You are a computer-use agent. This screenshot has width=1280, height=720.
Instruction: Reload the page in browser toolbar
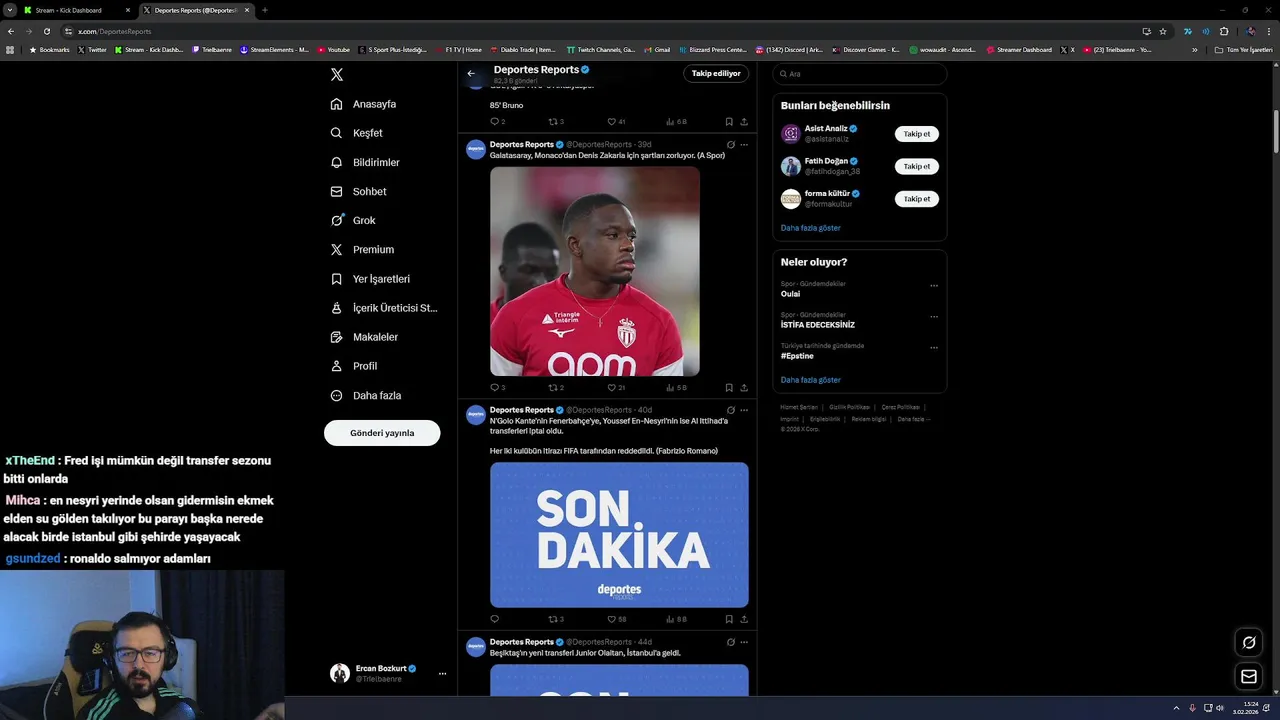[46, 31]
